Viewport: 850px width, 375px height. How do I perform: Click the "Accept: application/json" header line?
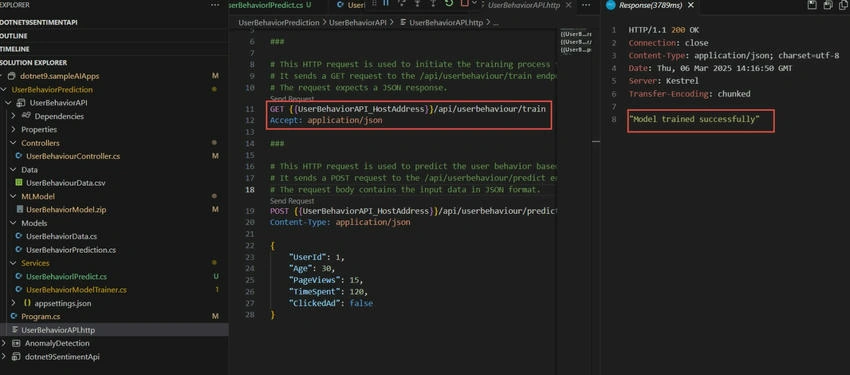[326, 120]
